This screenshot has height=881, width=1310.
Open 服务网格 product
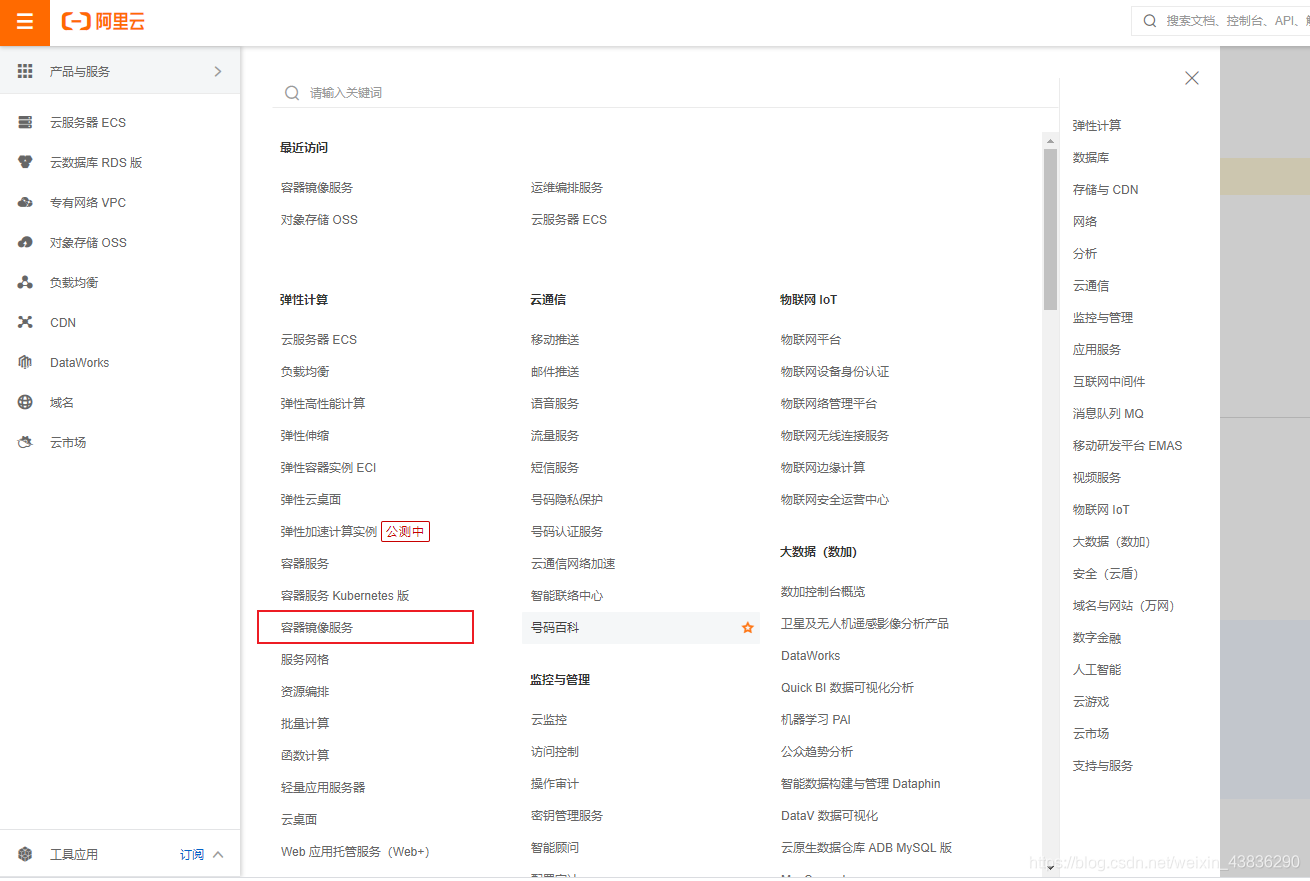[x=305, y=659]
